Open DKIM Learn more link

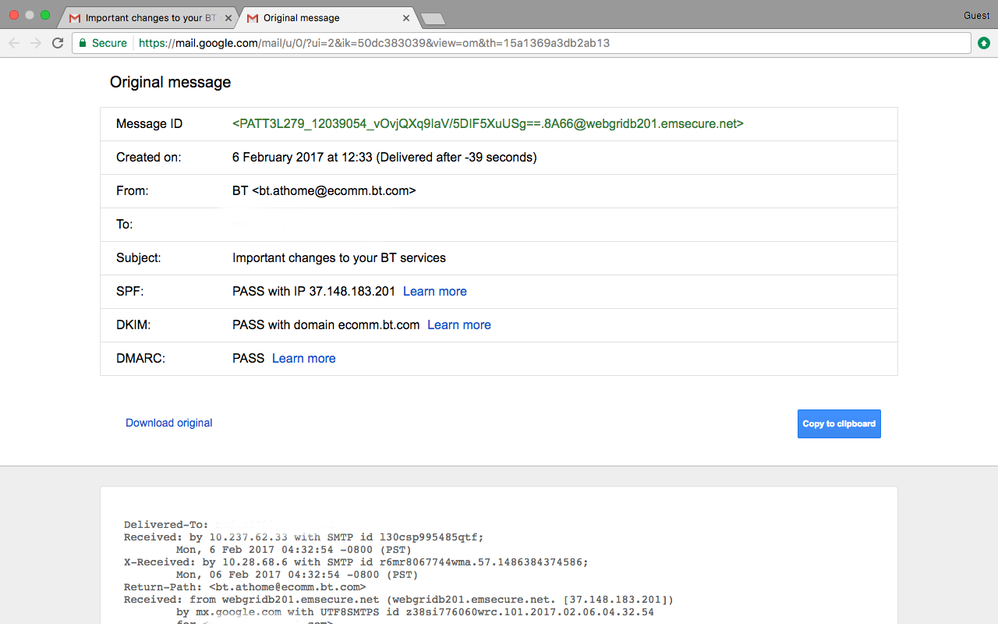tap(459, 325)
